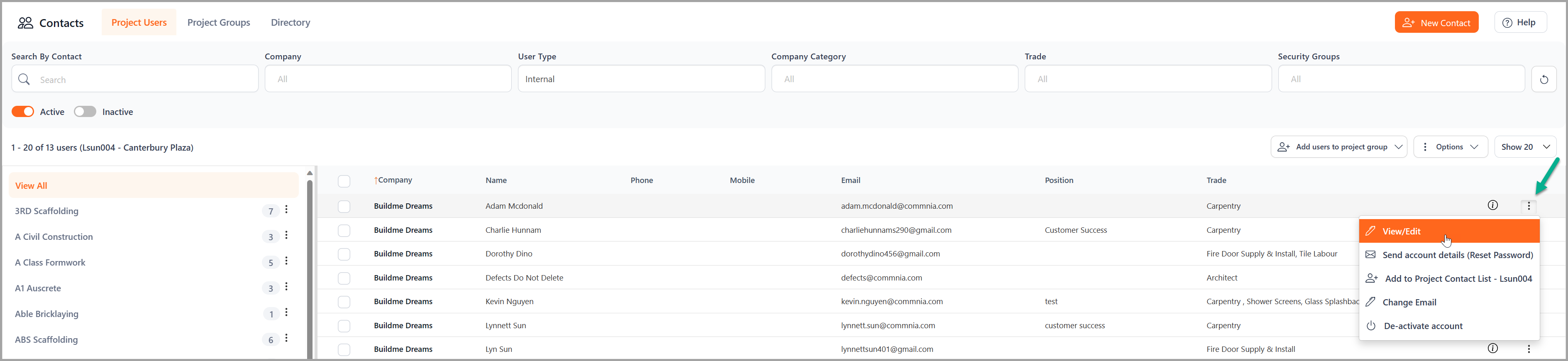Screen dimensions: 1568x361
Task: Click the Help button label
Action: tap(1525, 22)
